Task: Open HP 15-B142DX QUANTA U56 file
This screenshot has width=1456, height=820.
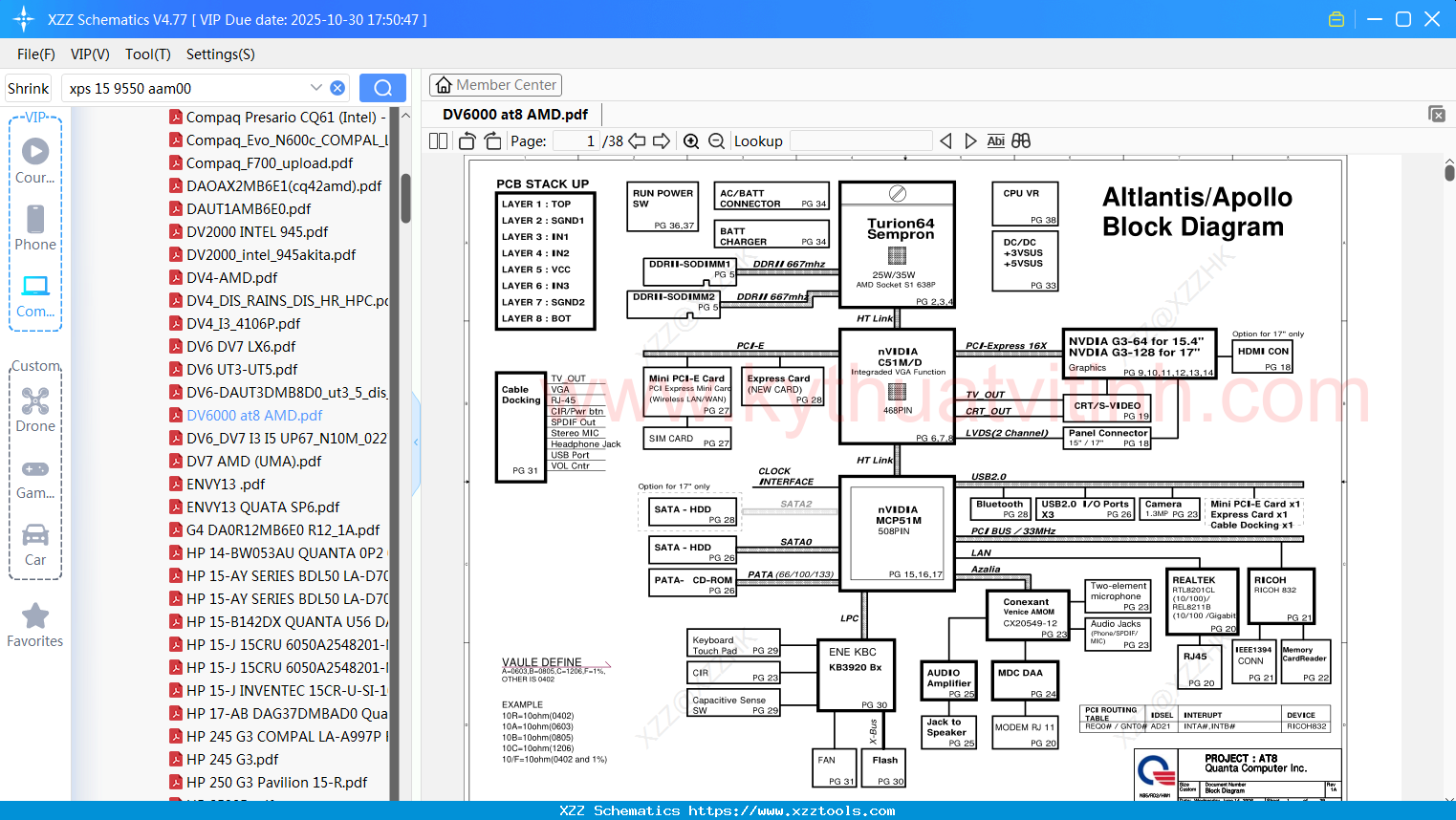Action: (x=278, y=622)
